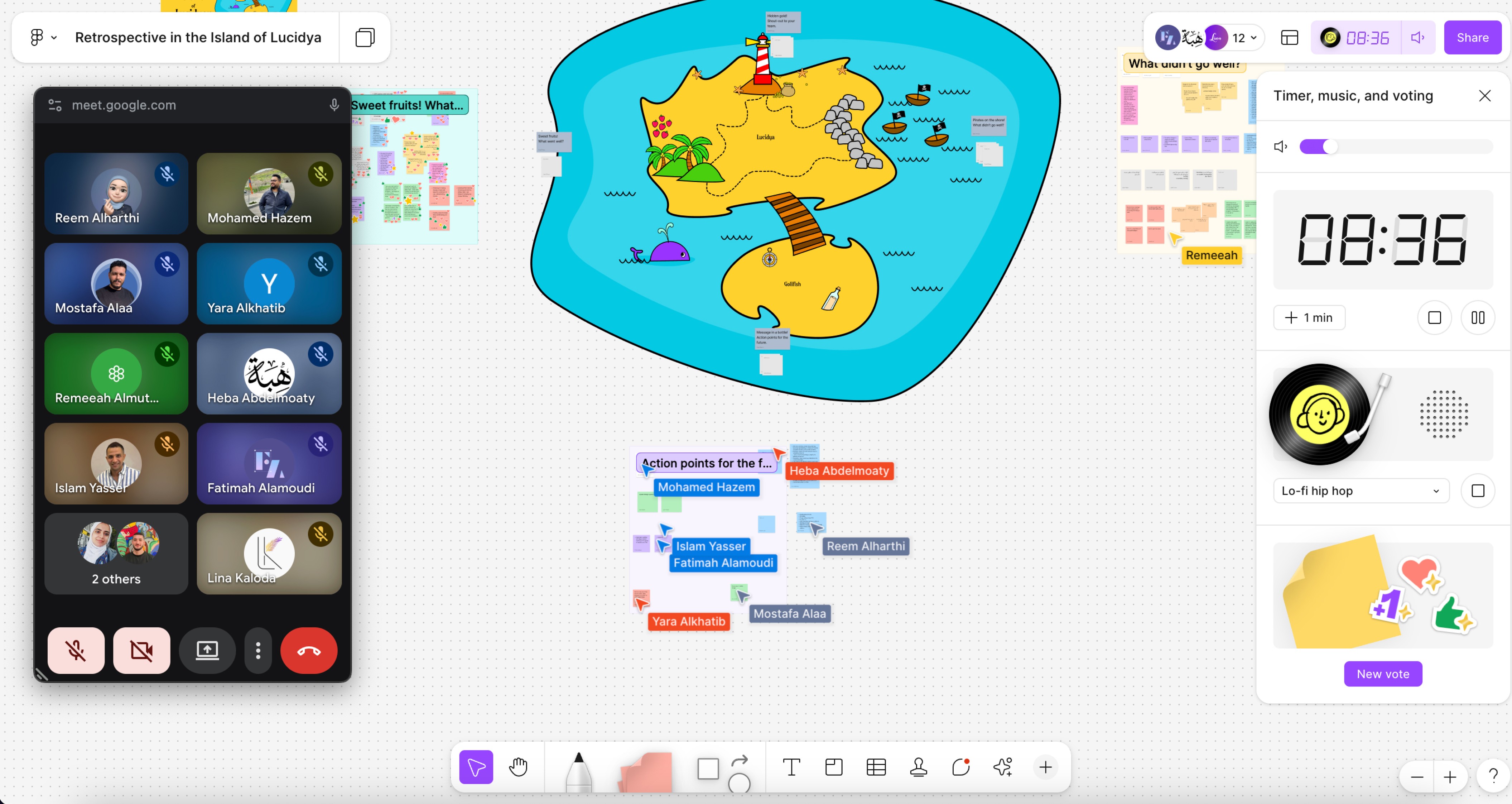Open Meet's three-dot more options menu
The image size is (1512, 804).
pyautogui.click(x=258, y=650)
